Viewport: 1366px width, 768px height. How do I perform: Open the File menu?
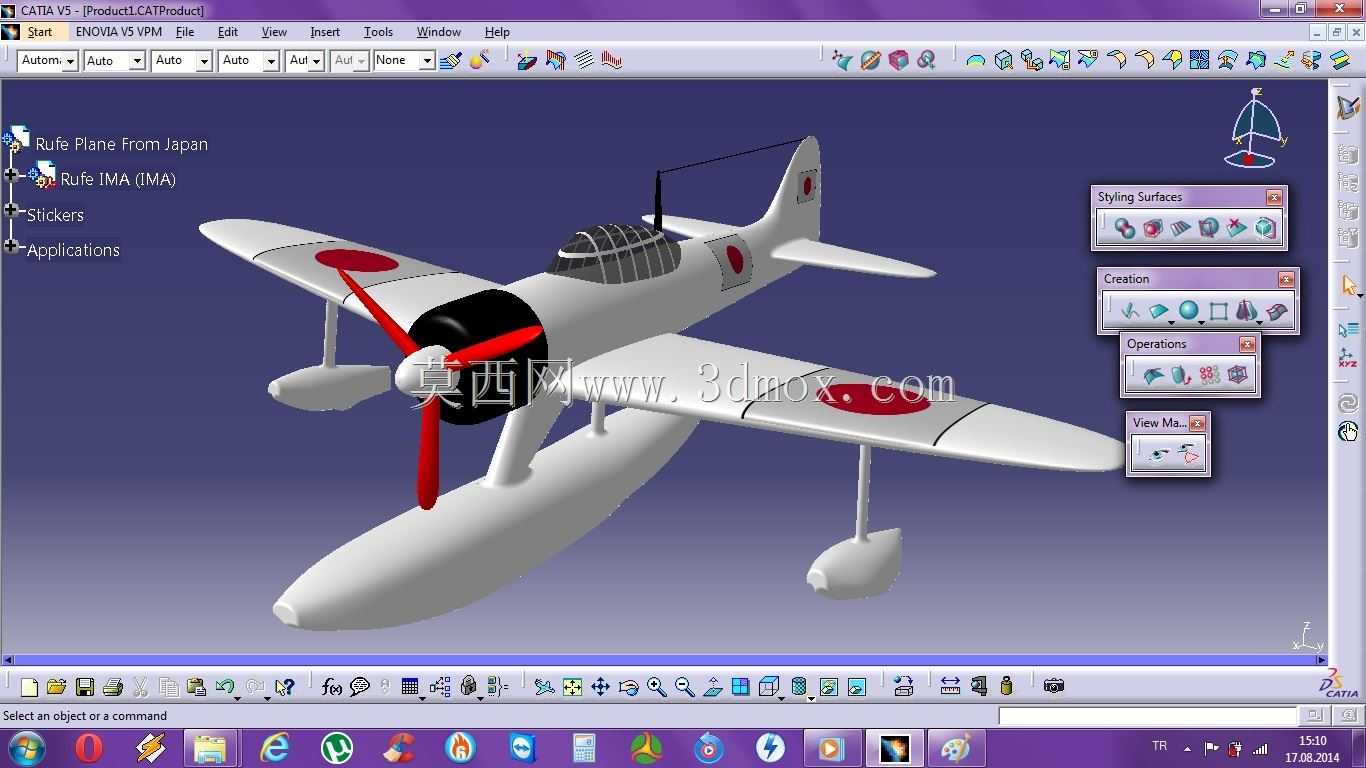pos(185,32)
